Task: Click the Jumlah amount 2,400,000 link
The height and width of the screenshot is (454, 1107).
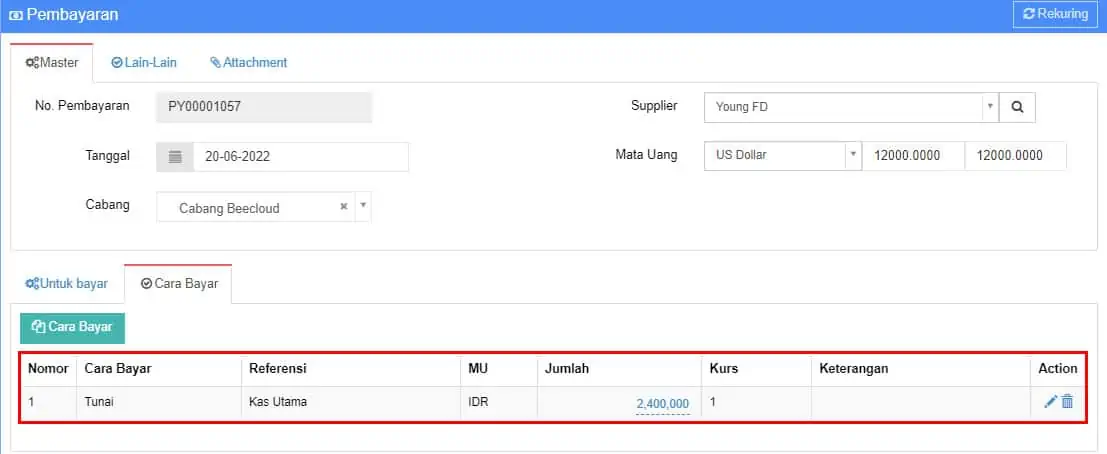Action: pos(662,404)
